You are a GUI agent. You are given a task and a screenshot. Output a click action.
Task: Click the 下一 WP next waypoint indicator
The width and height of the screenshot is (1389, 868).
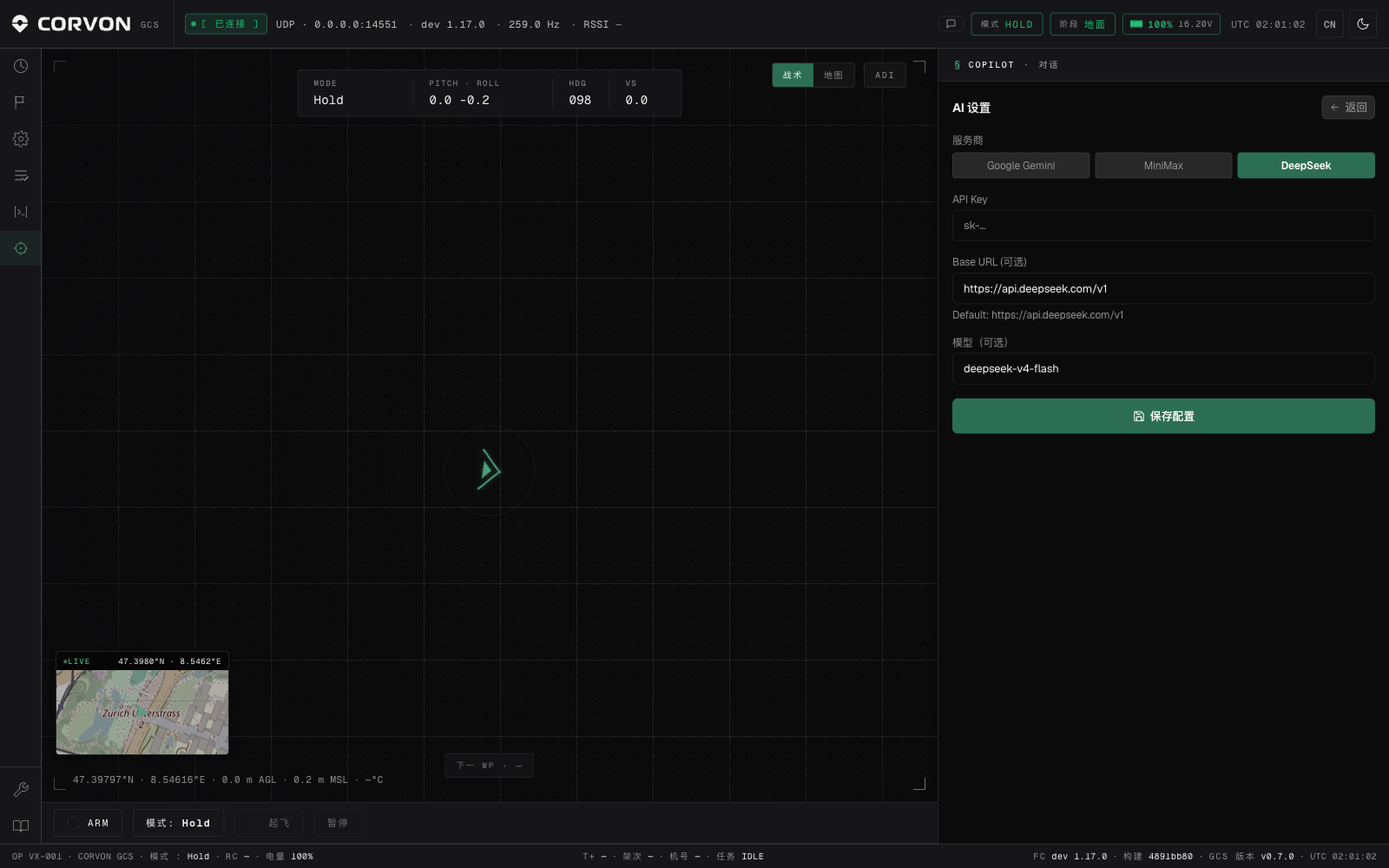point(489,766)
